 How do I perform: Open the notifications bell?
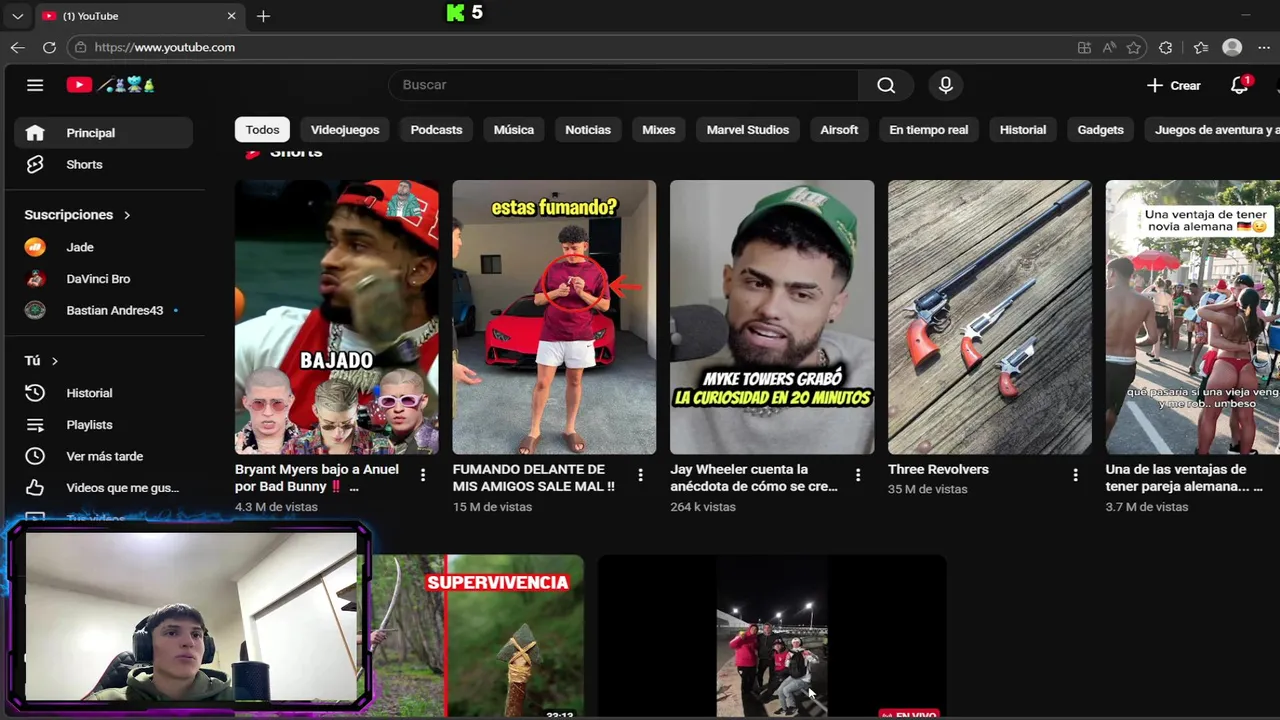click(1240, 85)
